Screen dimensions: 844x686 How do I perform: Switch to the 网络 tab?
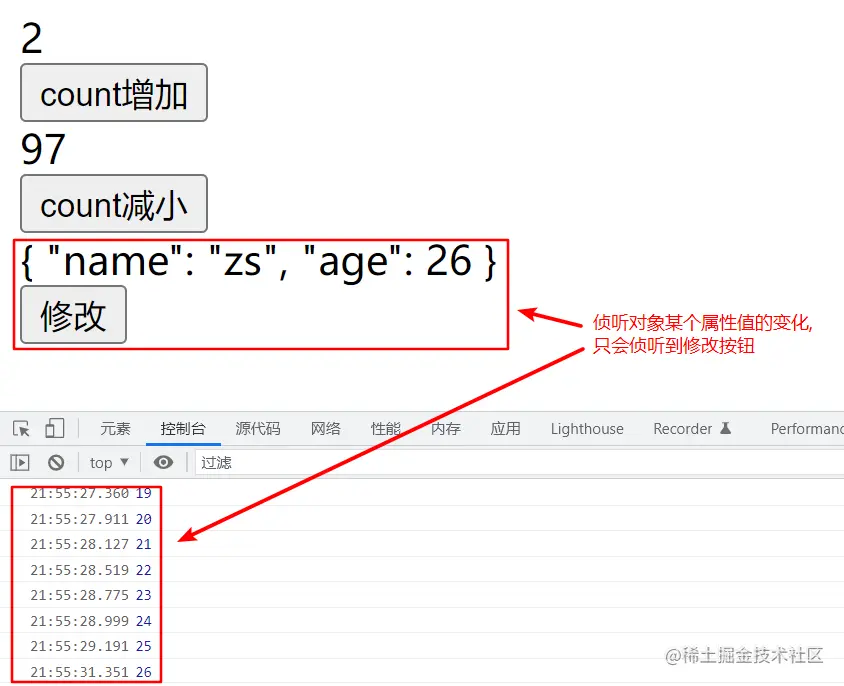tap(326, 429)
